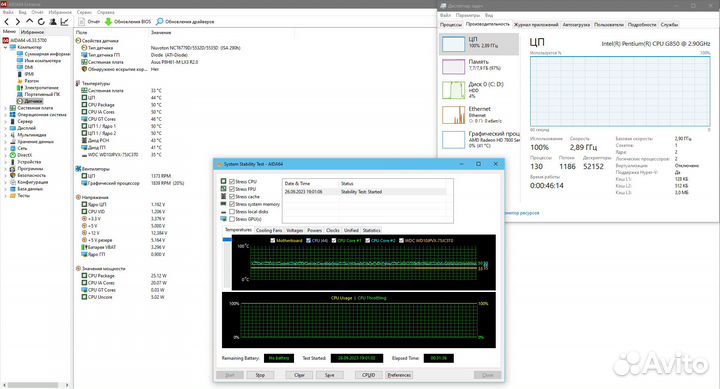Switch to the Voltages tab
This screenshot has width=720, height=389.
tap(294, 230)
